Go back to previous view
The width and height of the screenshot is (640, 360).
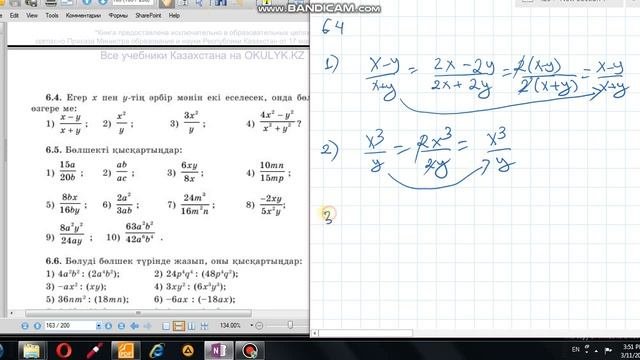point(134,326)
